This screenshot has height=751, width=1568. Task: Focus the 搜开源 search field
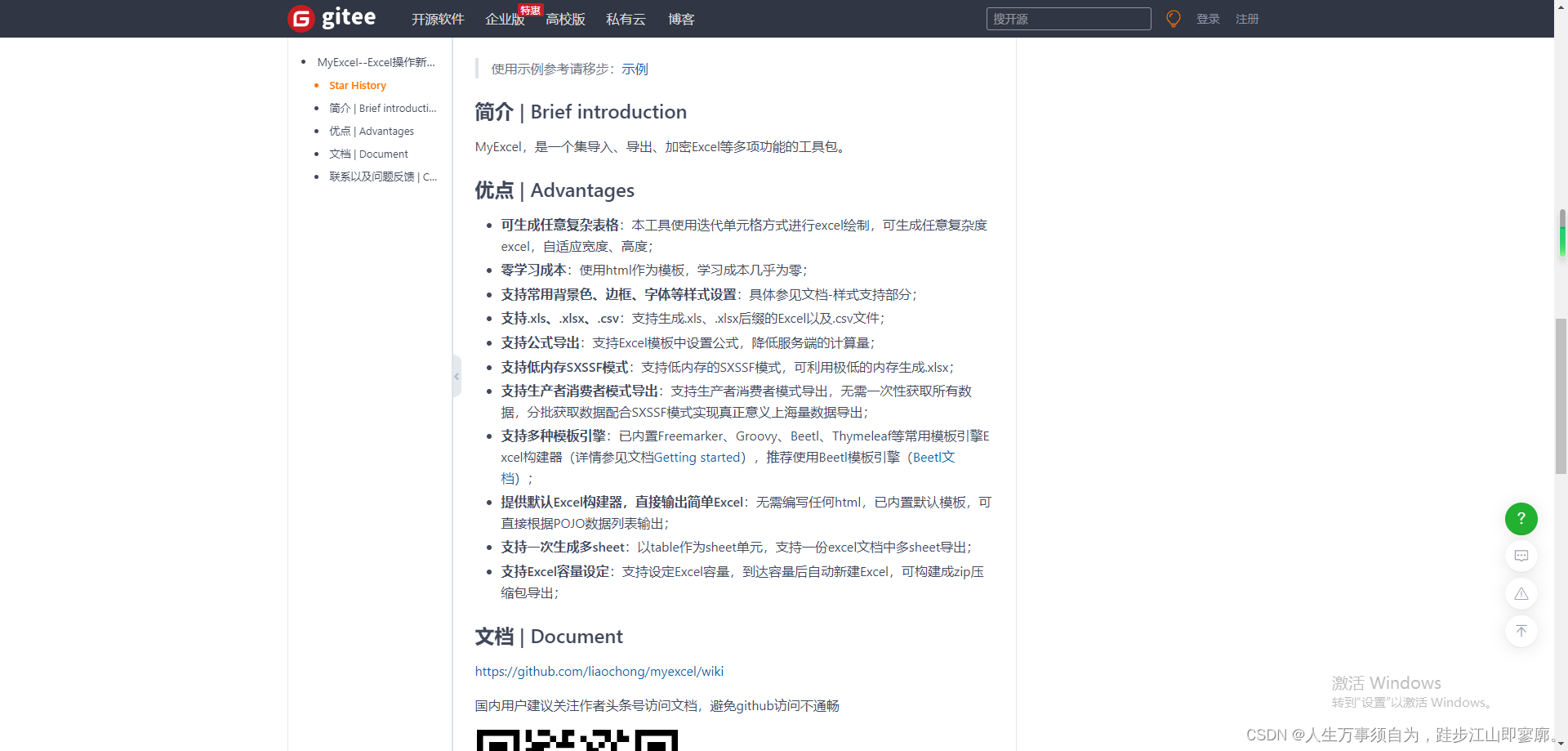pyautogui.click(x=1068, y=19)
